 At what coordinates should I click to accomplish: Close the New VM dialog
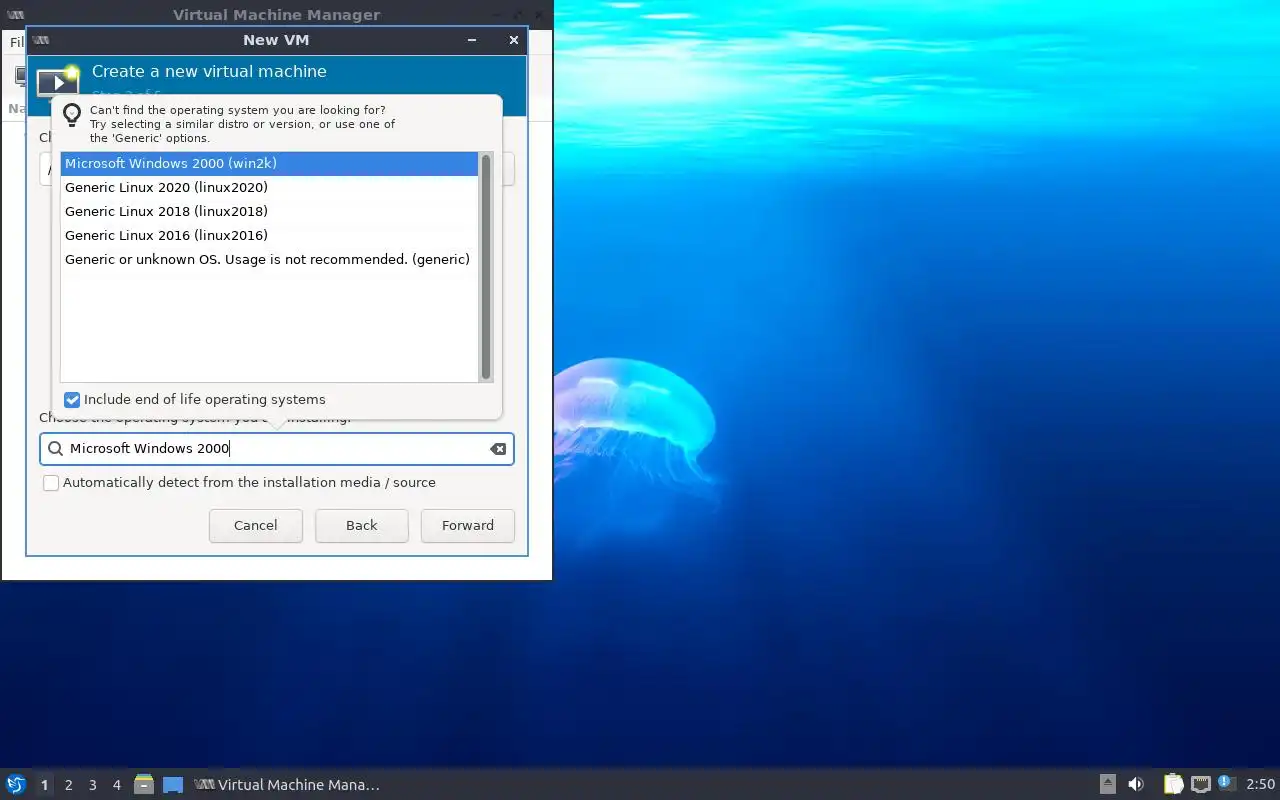point(514,40)
